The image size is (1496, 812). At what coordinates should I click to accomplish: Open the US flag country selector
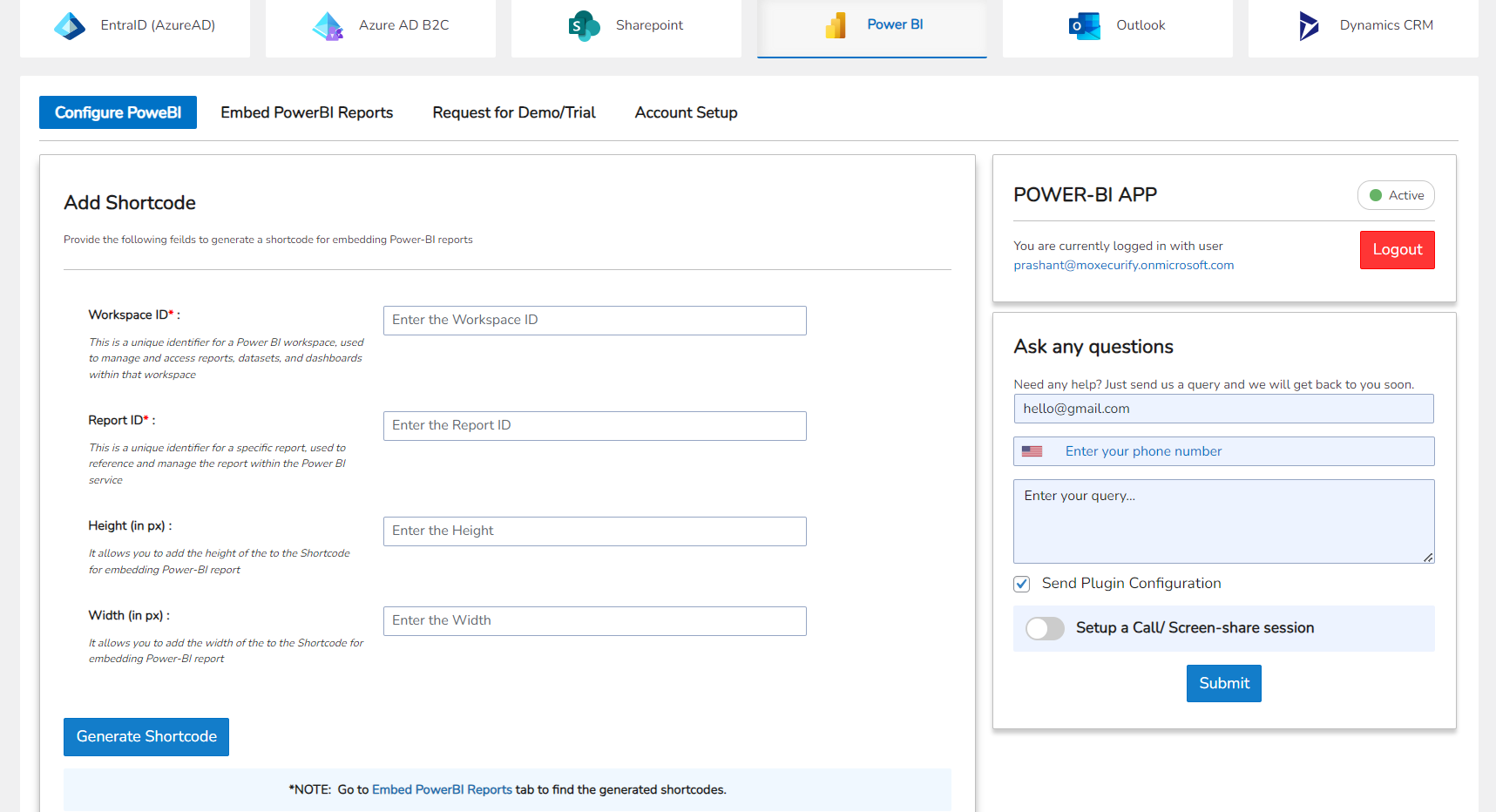pos(1033,451)
